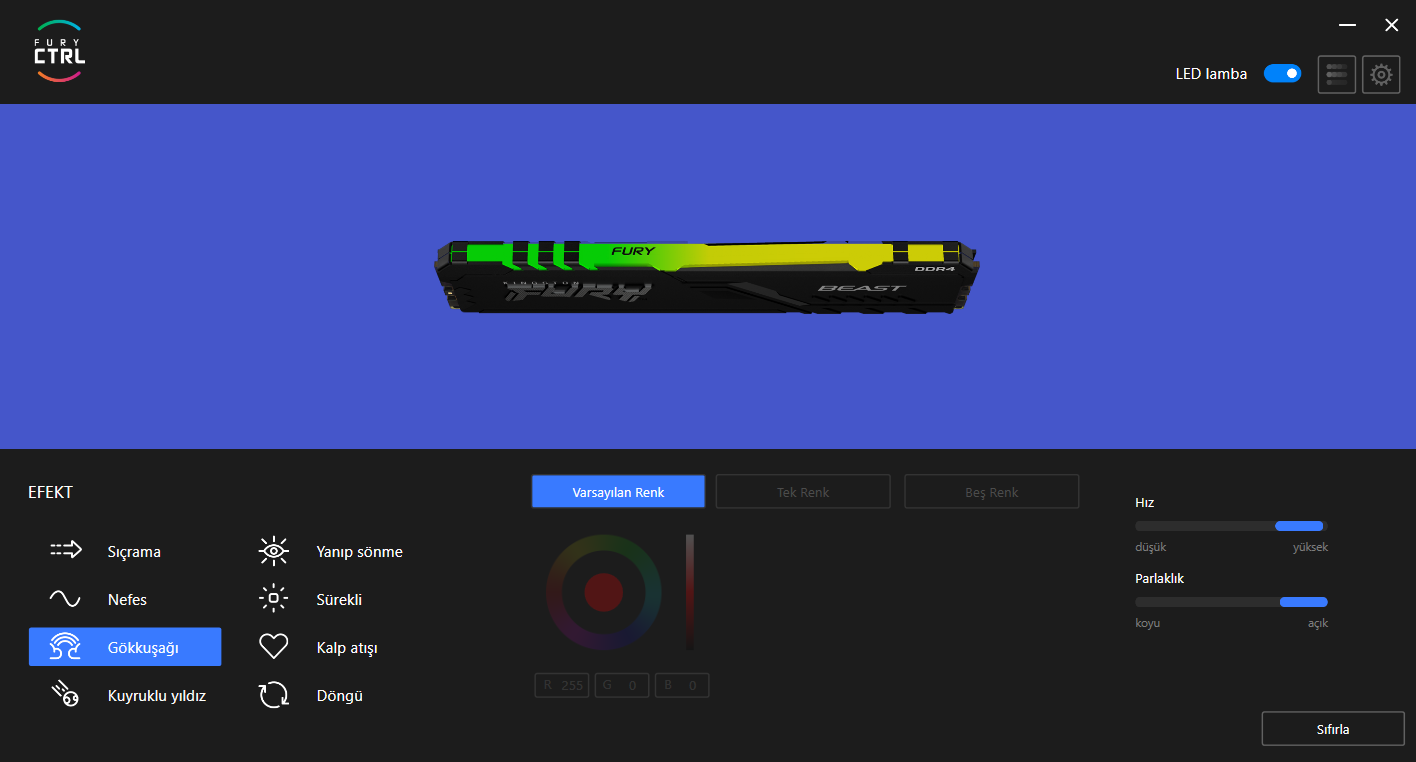Open the settings gear menu
The width and height of the screenshot is (1416, 762).
pyautogui.click(x=1381, y=74)
